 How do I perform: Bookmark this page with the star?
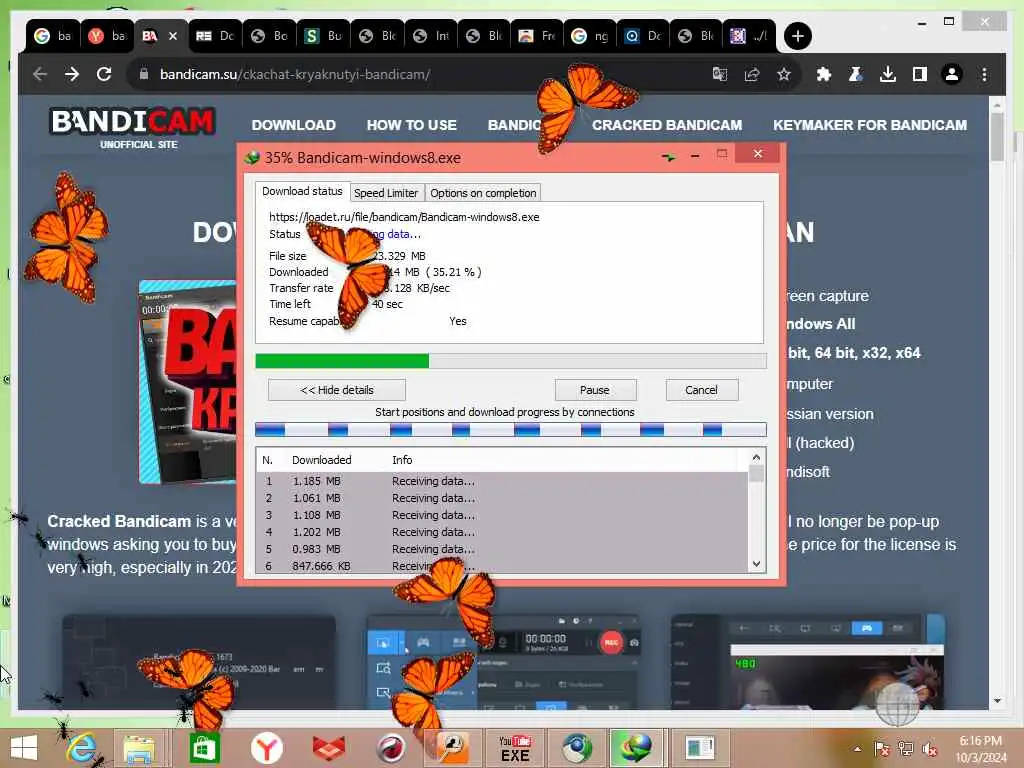click(784, 74)
